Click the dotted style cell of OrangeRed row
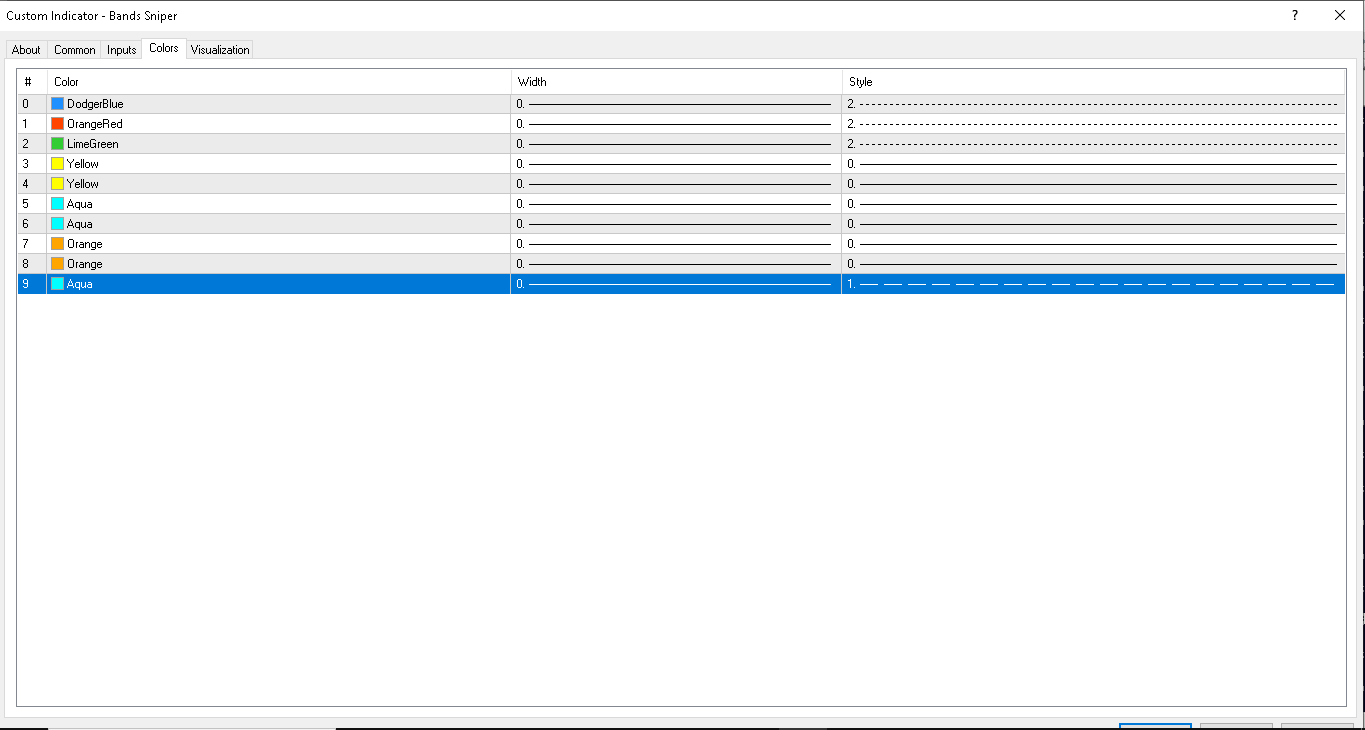The width and height of the screenshot is (1365, 730). click(1094, 124)
